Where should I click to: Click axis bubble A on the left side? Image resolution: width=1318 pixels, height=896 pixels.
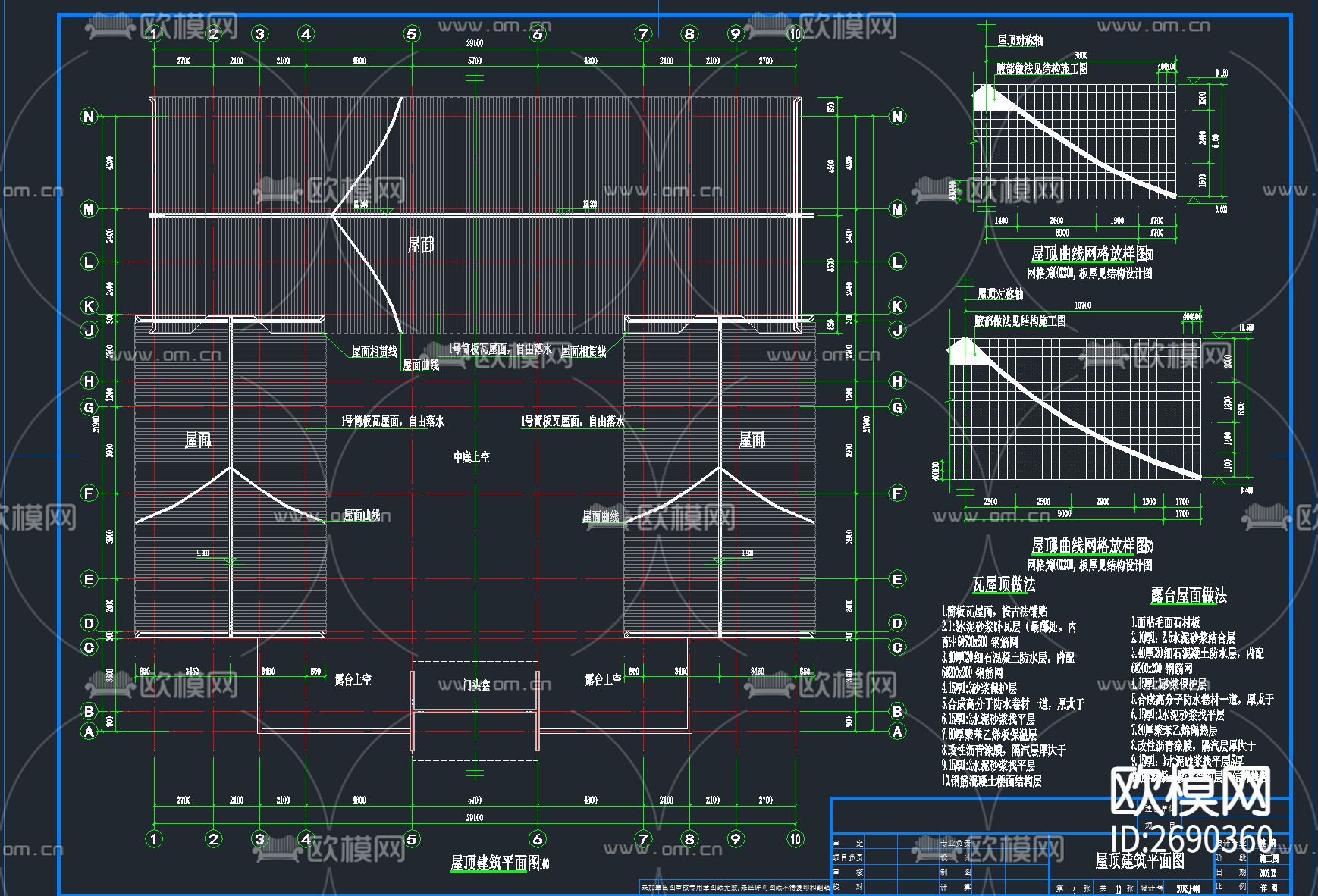coord(89,732)
